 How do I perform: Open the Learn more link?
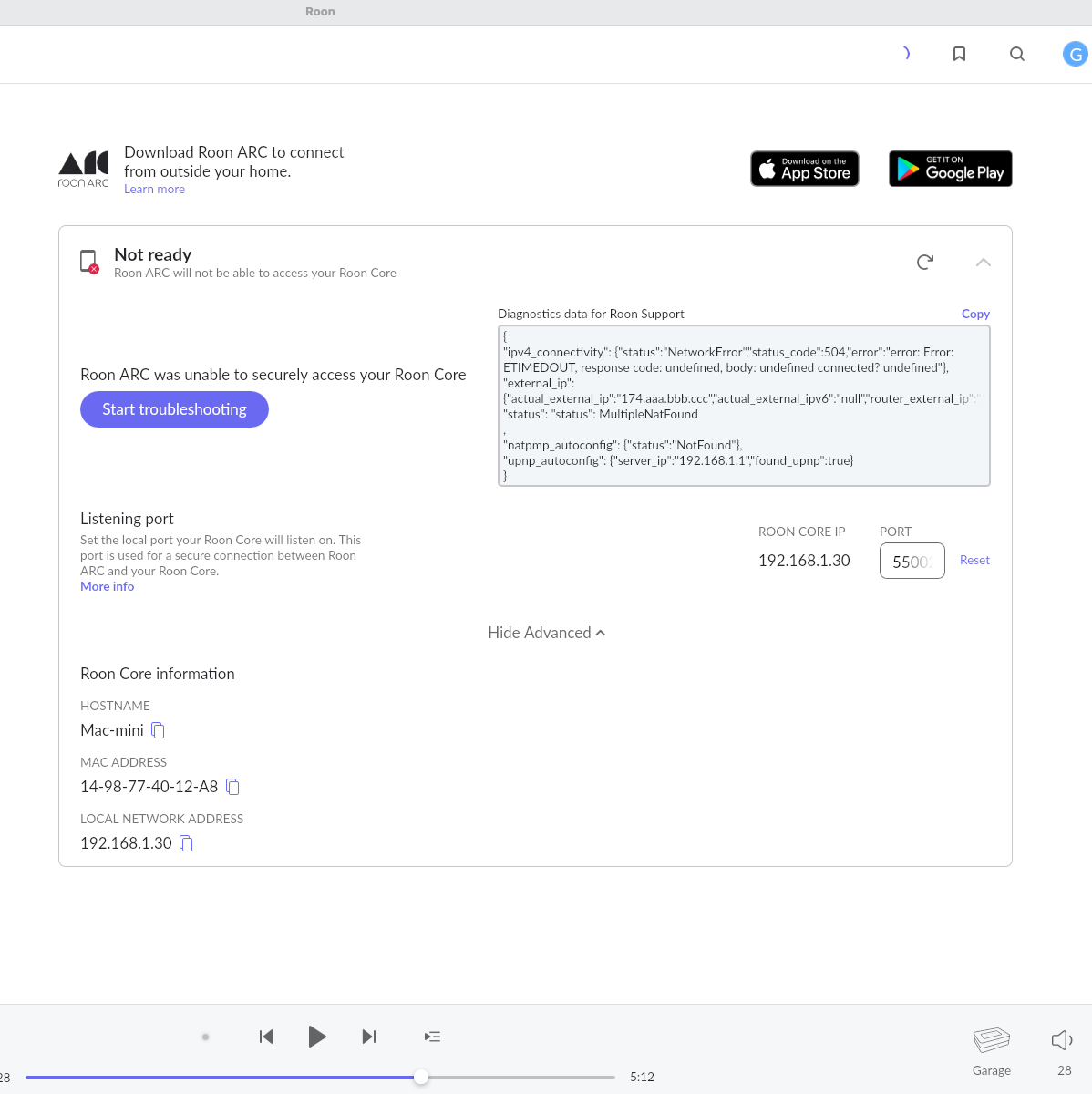[154, 190]
